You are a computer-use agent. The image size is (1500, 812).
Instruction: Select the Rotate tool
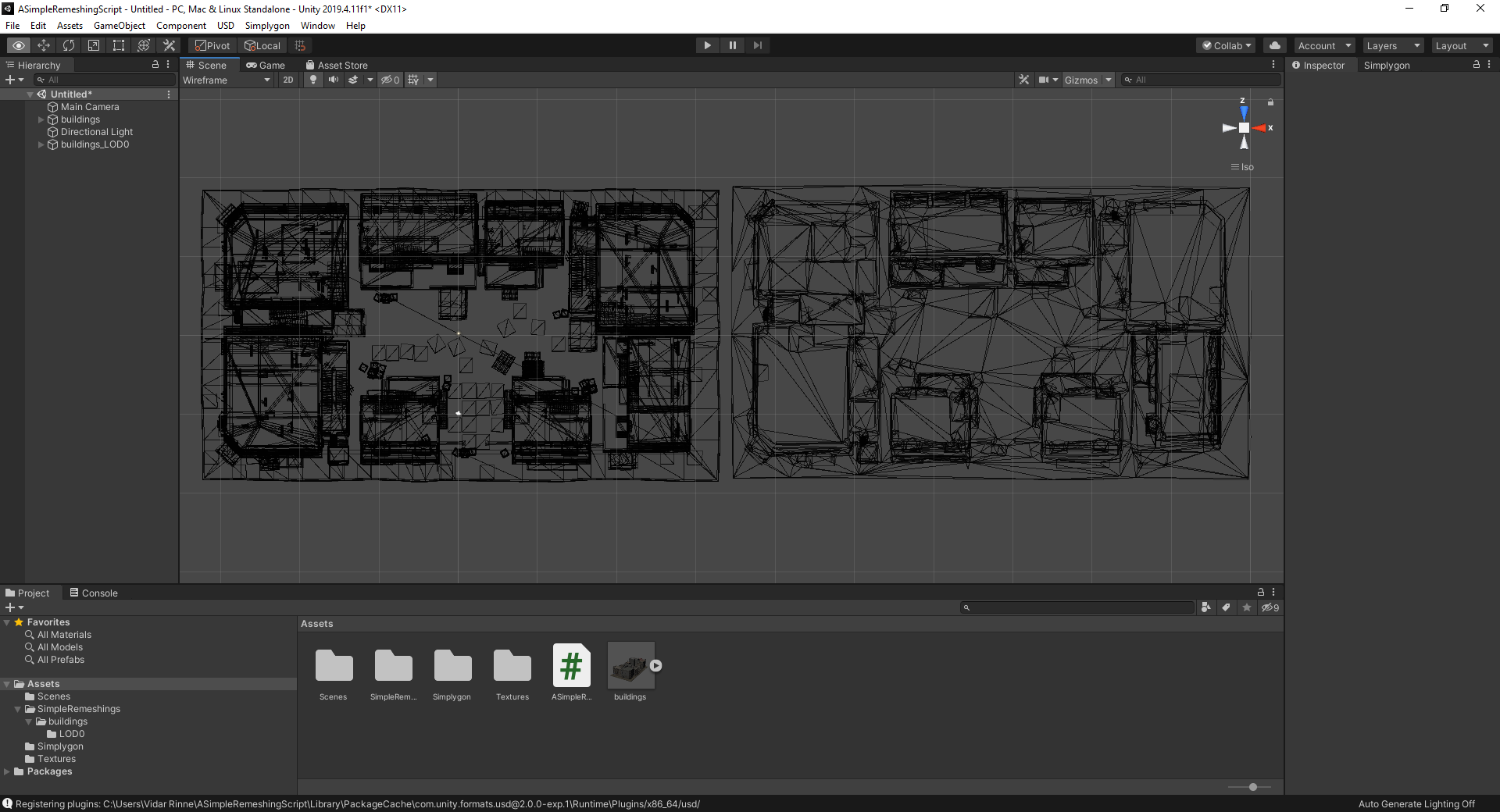[69, 45]
